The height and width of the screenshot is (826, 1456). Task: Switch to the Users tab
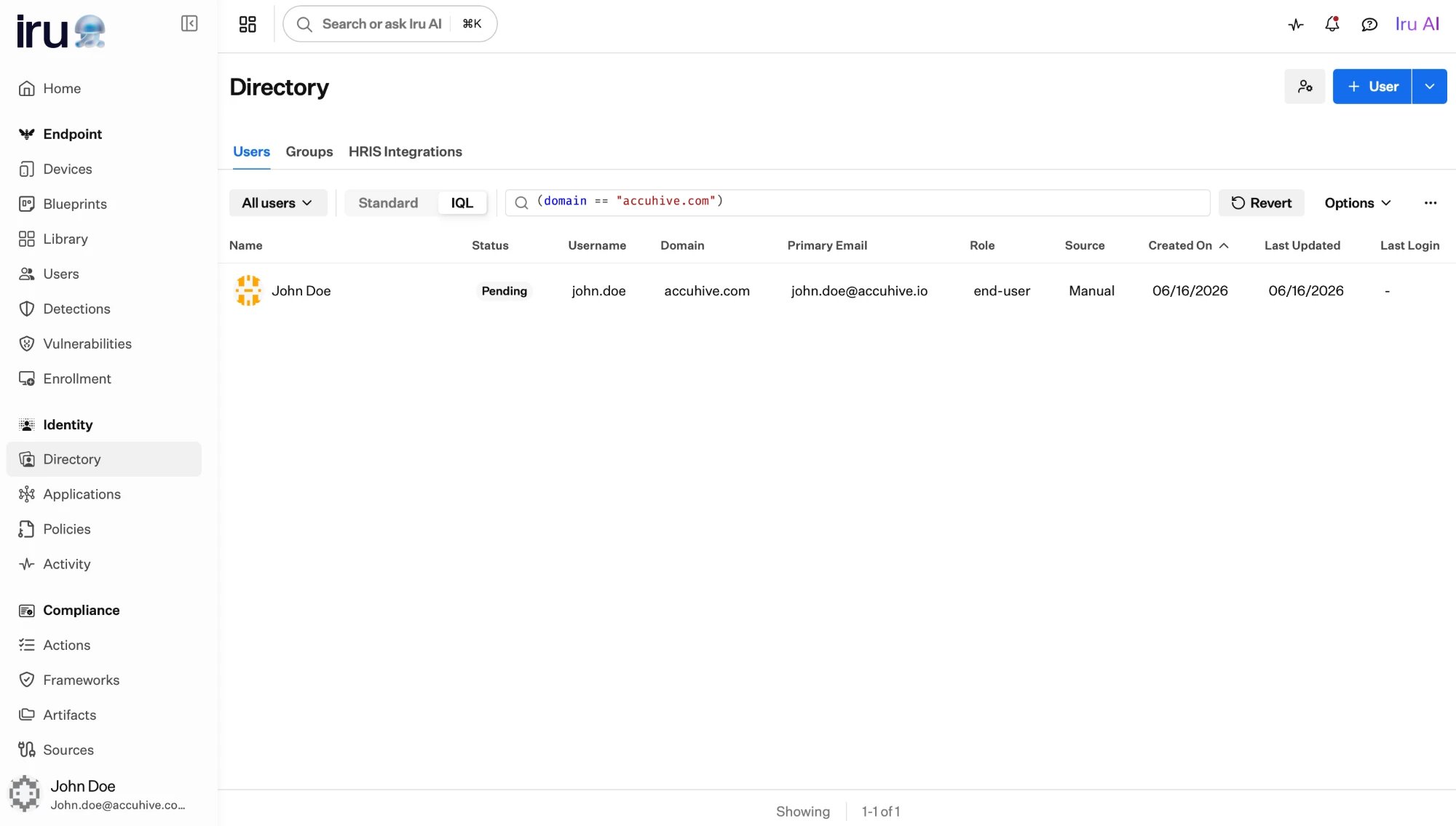click(251, 151)
